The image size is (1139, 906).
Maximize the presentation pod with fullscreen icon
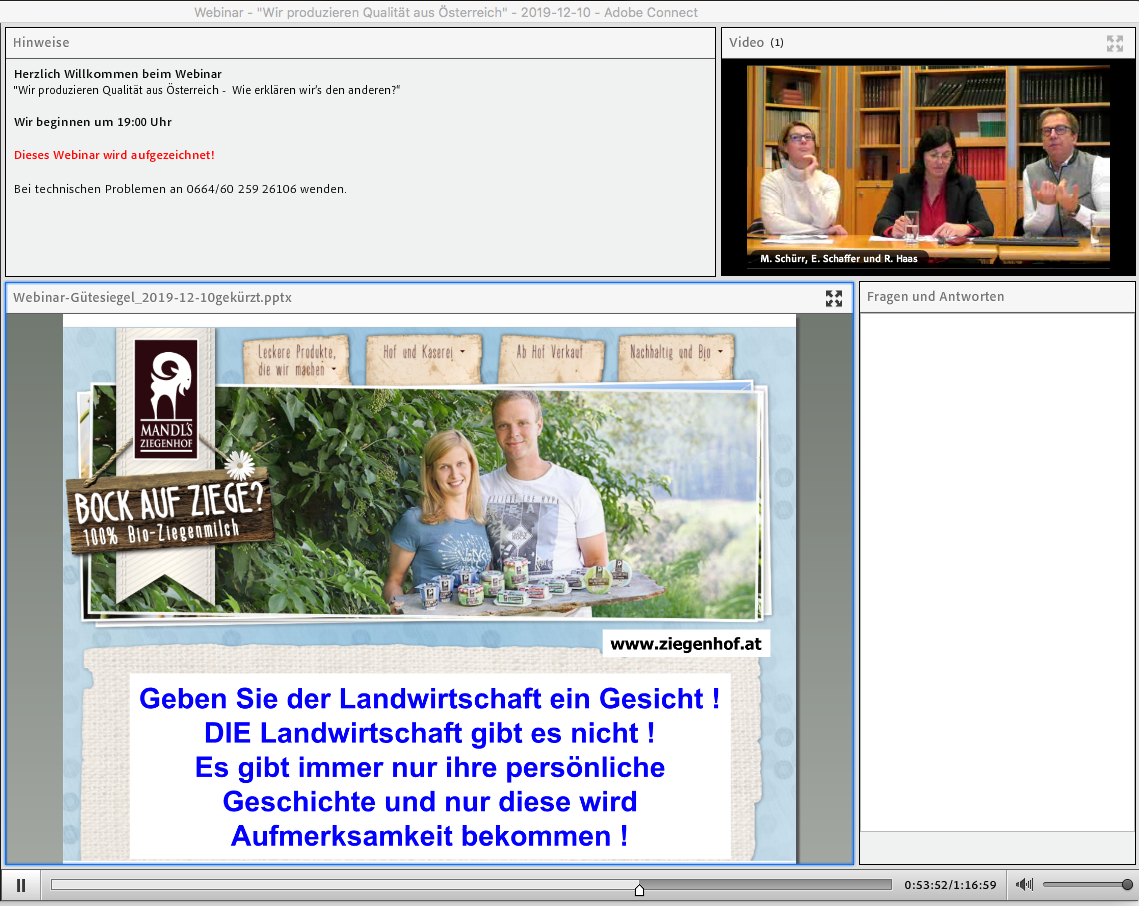(833, 298)
